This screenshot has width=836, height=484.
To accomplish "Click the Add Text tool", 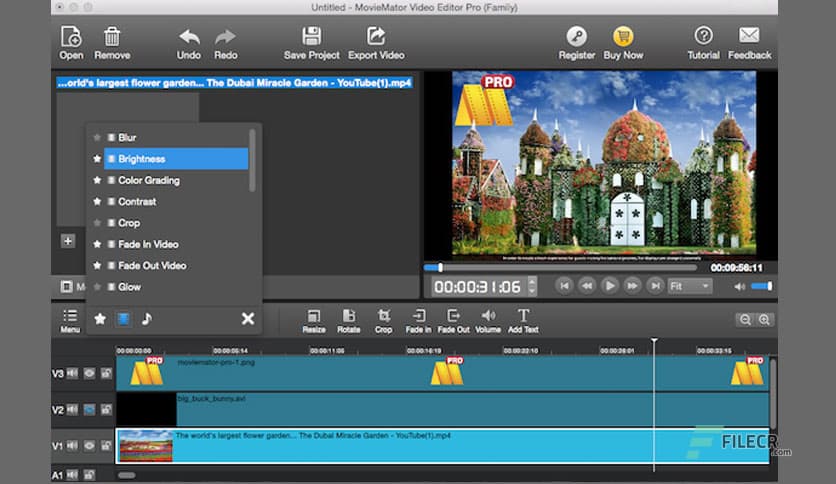I will pos(523,321).
